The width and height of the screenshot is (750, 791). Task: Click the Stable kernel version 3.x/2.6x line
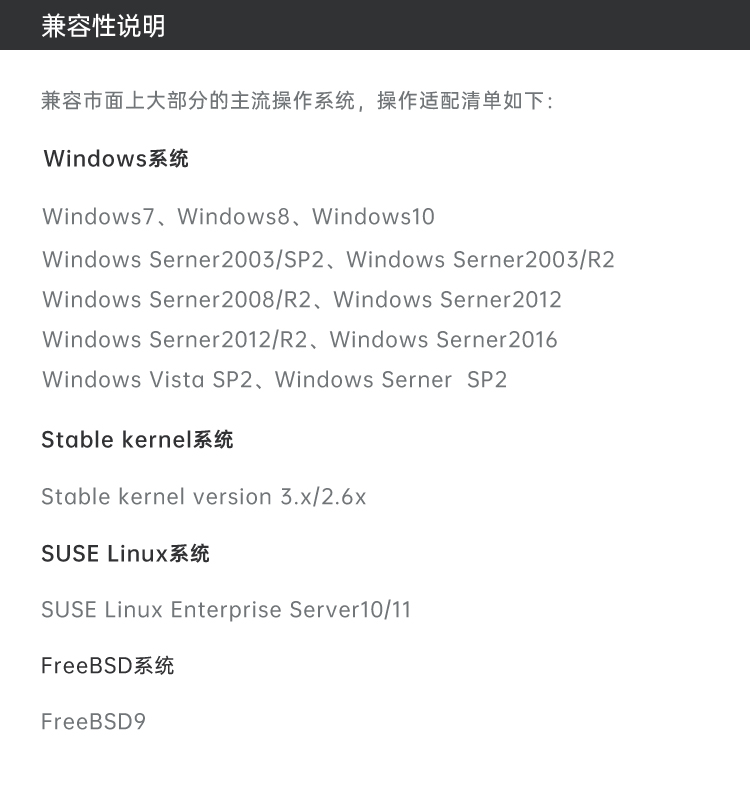pyautogui.click(x=204, y=496)
